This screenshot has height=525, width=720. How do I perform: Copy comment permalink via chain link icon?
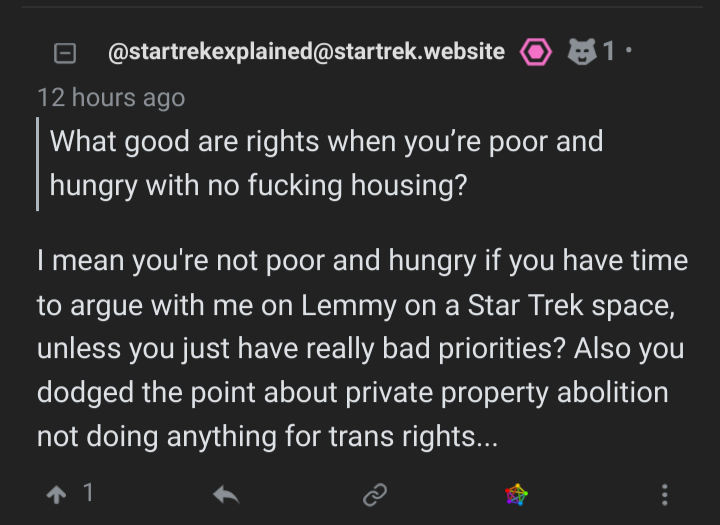coord(375,495)
